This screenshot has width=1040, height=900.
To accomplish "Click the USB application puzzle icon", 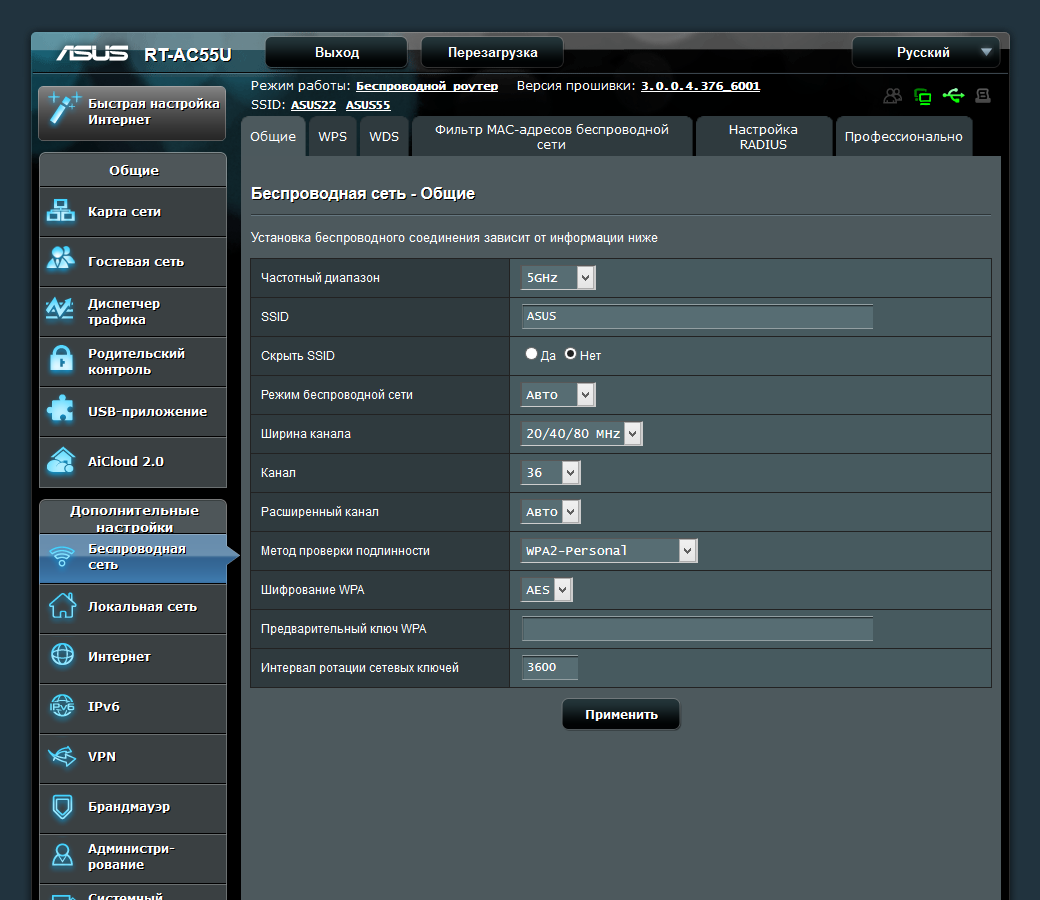I will (x=61, y=410).
